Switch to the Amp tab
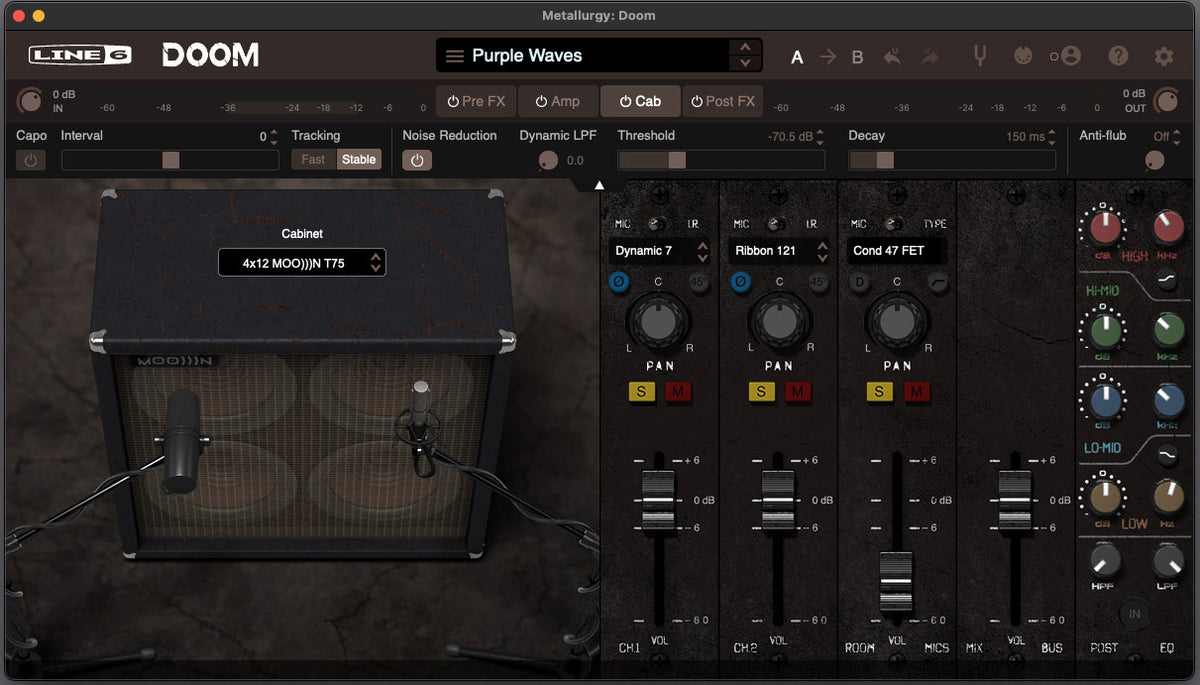This screenshot has width=1200, height=685. point(557,101)
